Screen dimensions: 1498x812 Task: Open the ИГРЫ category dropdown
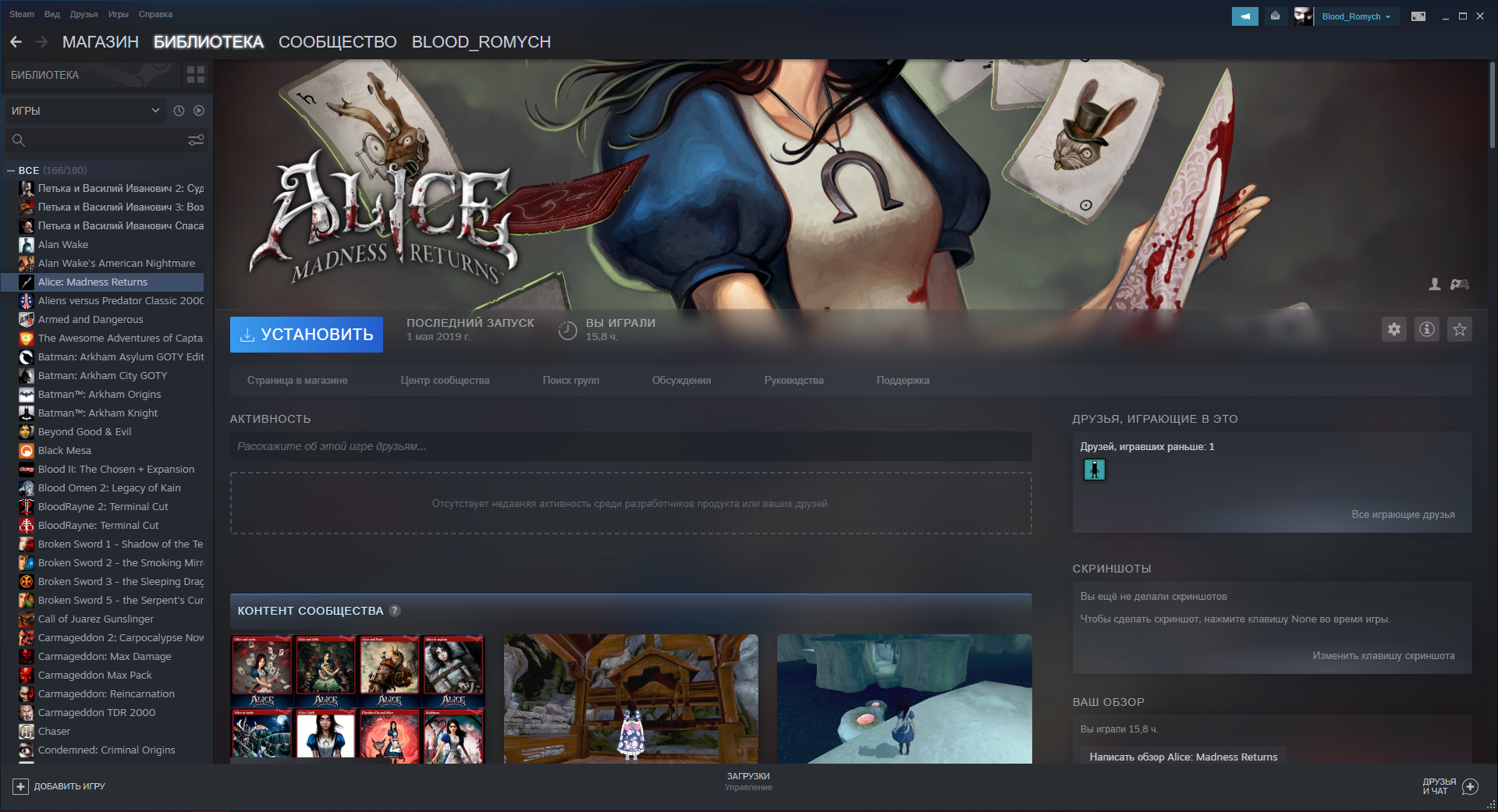coord(86,111)
